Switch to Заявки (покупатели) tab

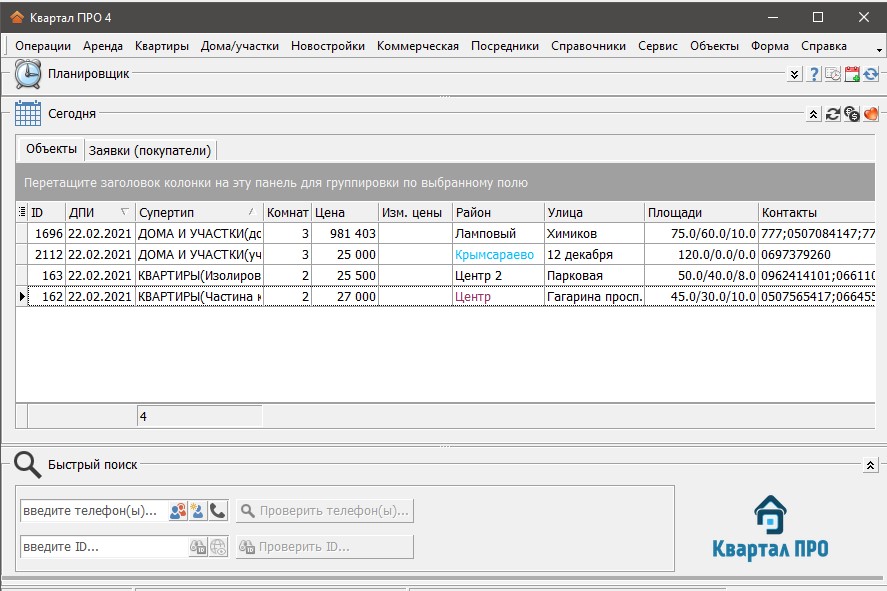coord(150,150)
